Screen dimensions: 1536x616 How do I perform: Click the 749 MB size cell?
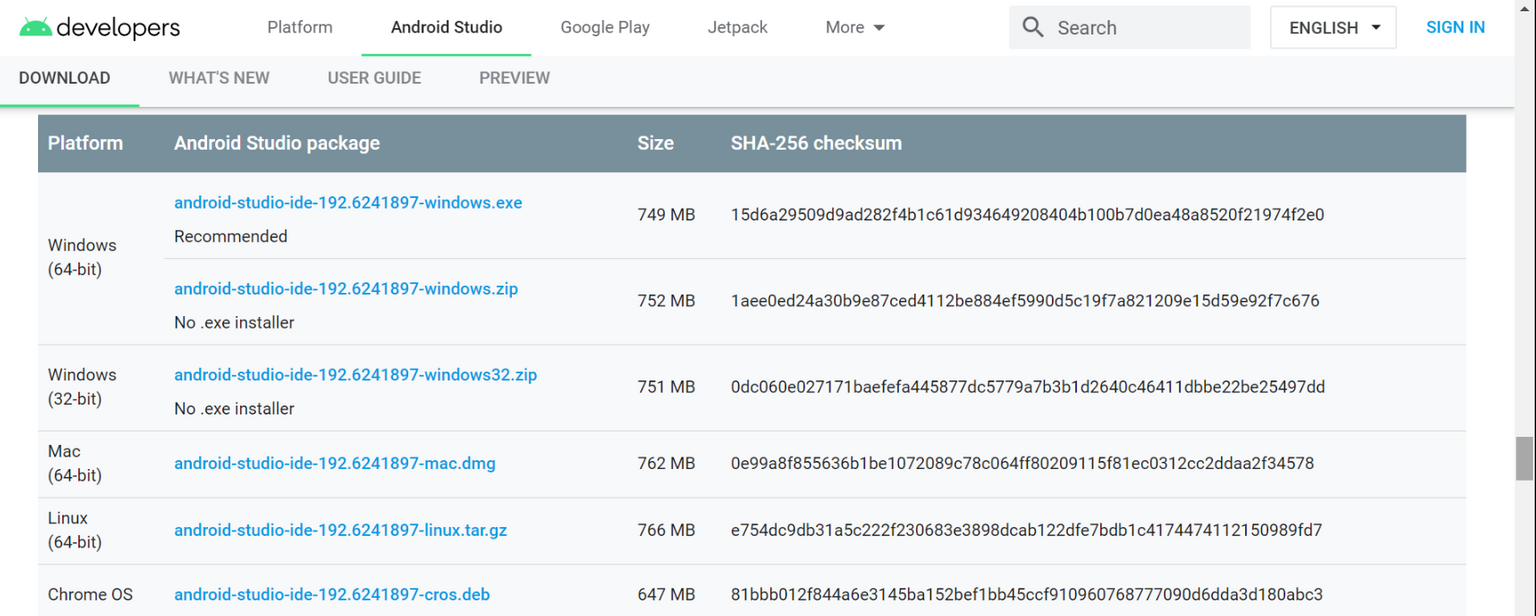(666, 215)
